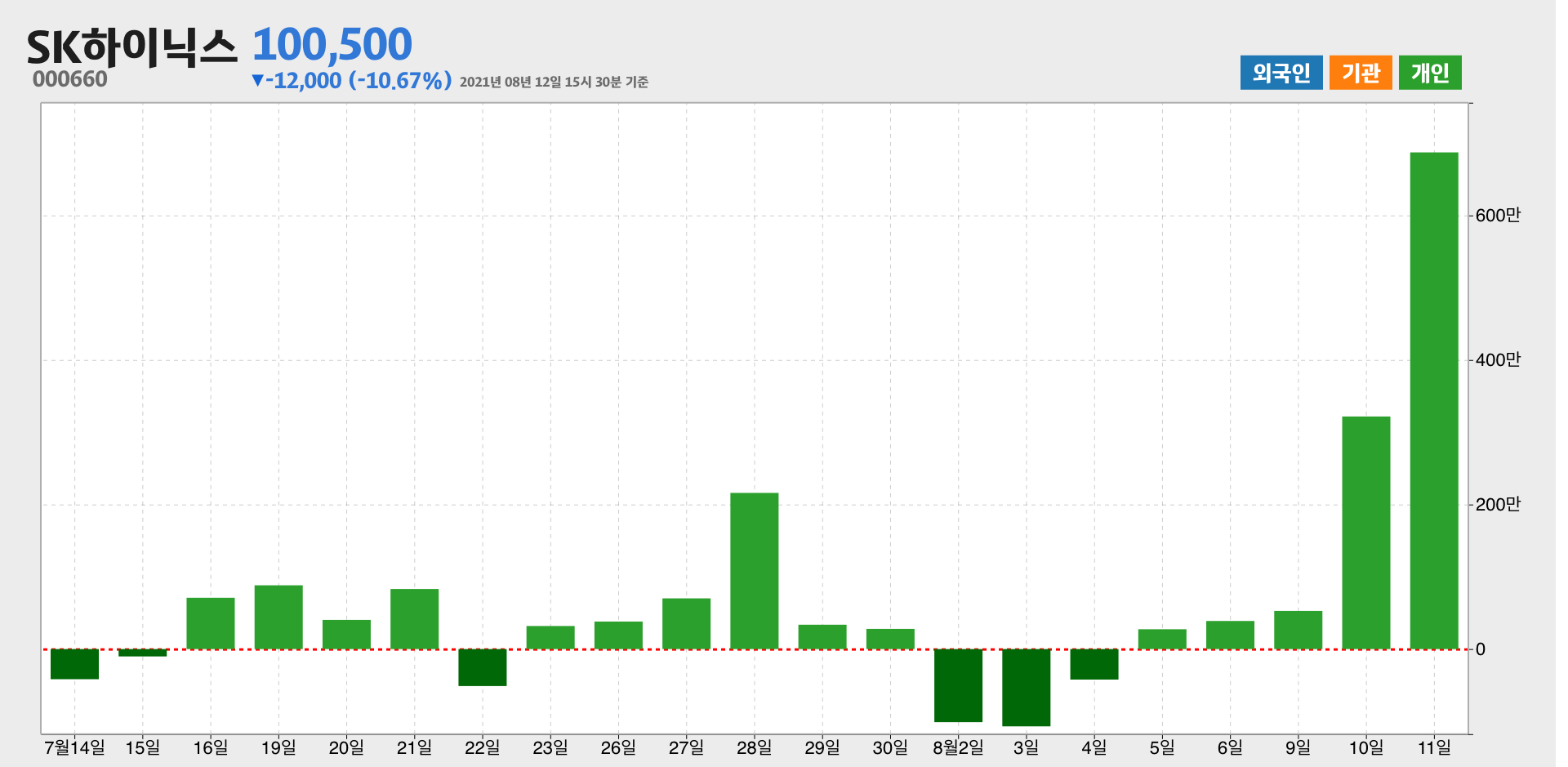Viewport: 1568px width, 767px height.
Task: Click the stock code 000660
Action: tap(70, 79)
